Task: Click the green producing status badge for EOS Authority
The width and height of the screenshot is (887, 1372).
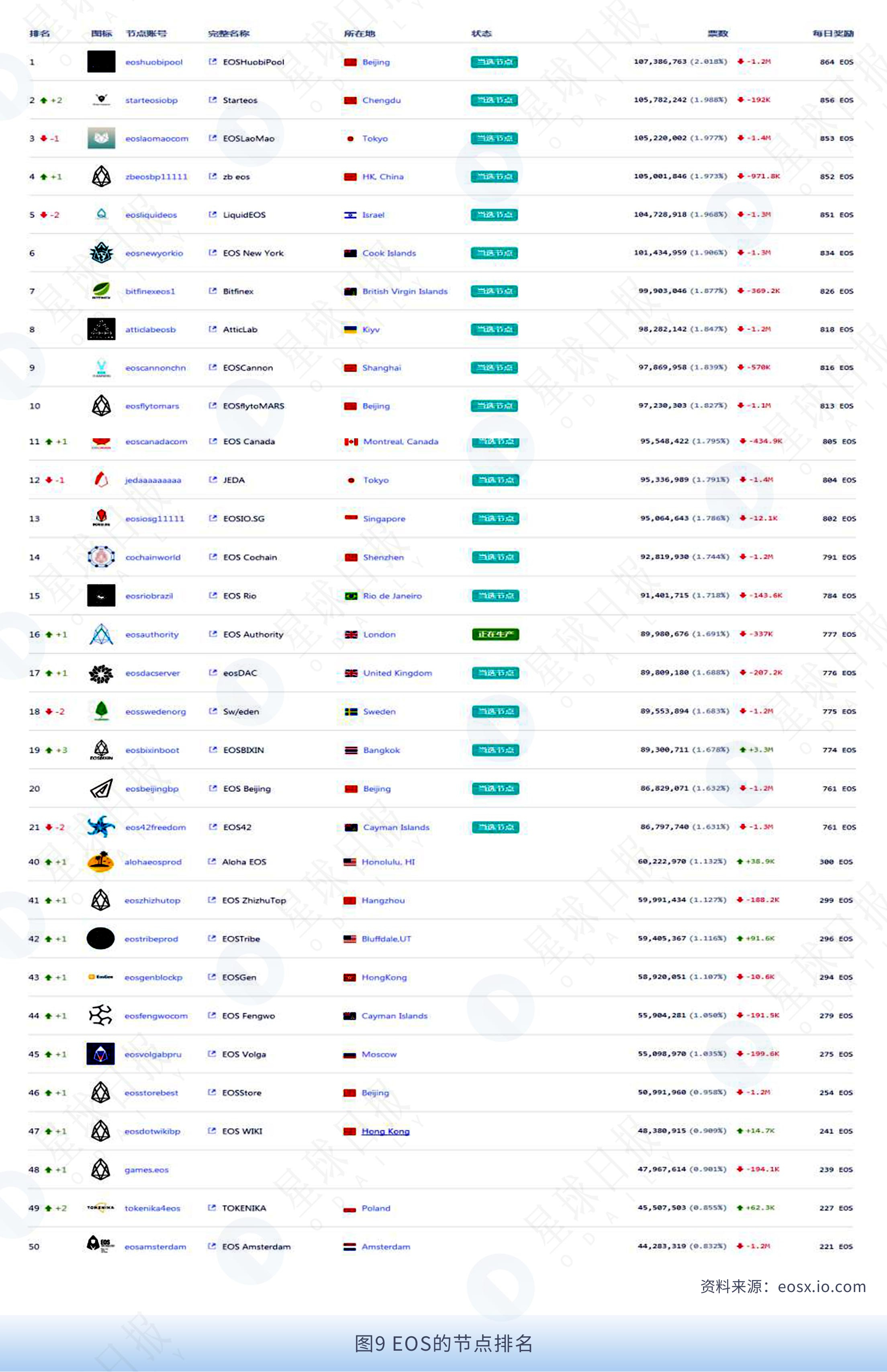Action: tap(495, 634)
